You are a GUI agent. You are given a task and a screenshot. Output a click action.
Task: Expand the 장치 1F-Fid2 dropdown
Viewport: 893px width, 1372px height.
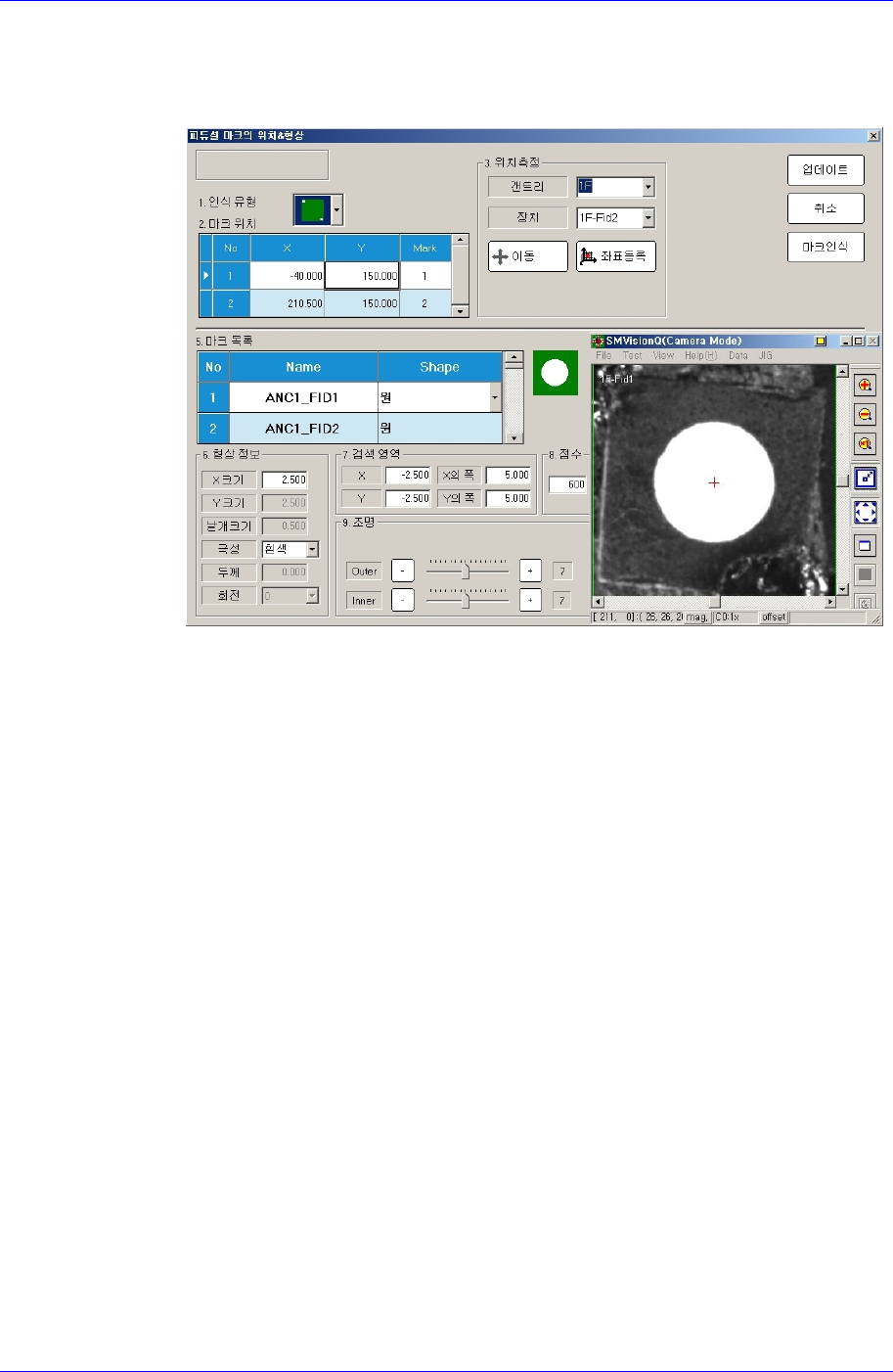tap(647, 218)
